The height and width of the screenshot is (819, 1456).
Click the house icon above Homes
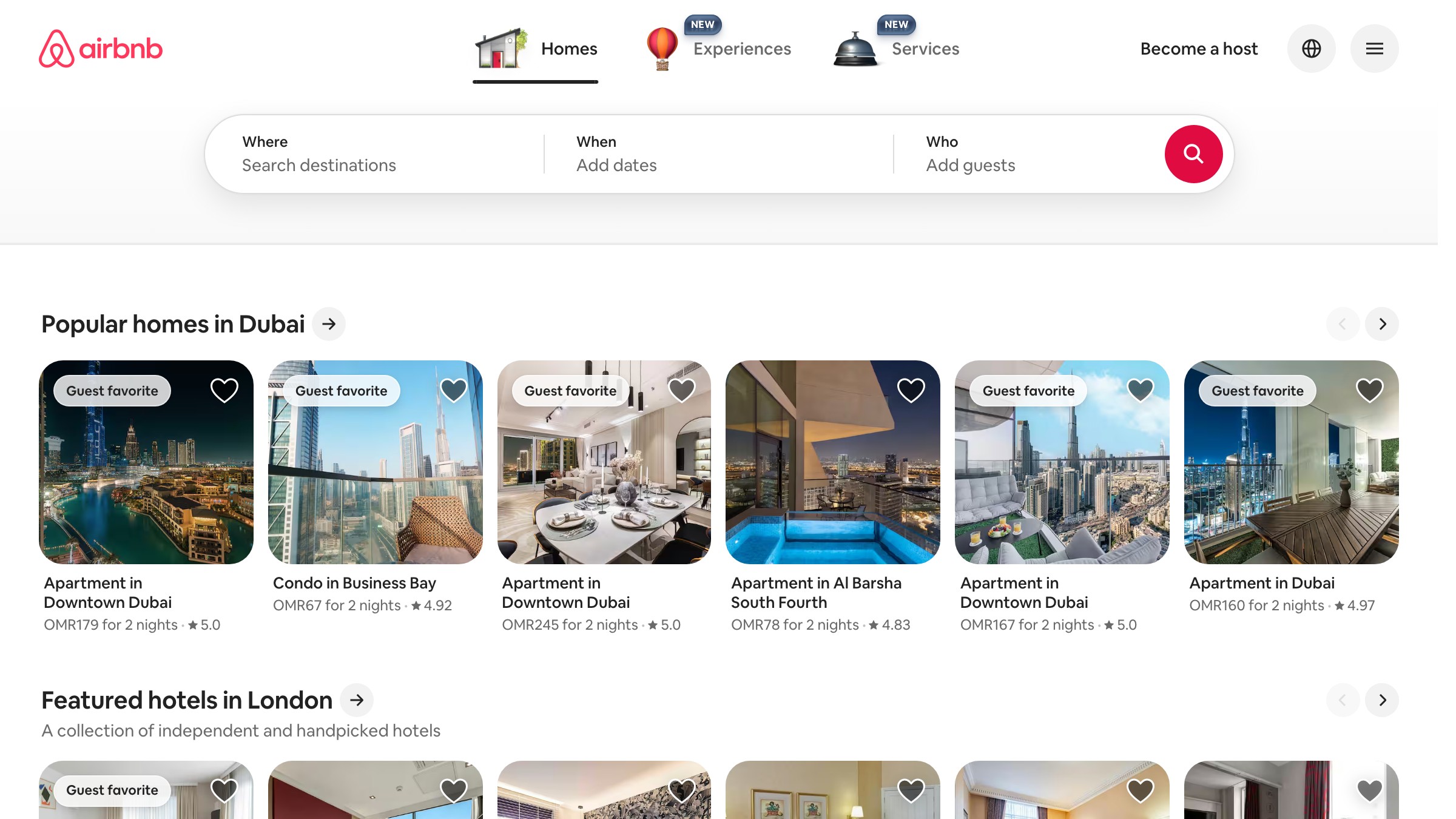[x=500, y=49]
